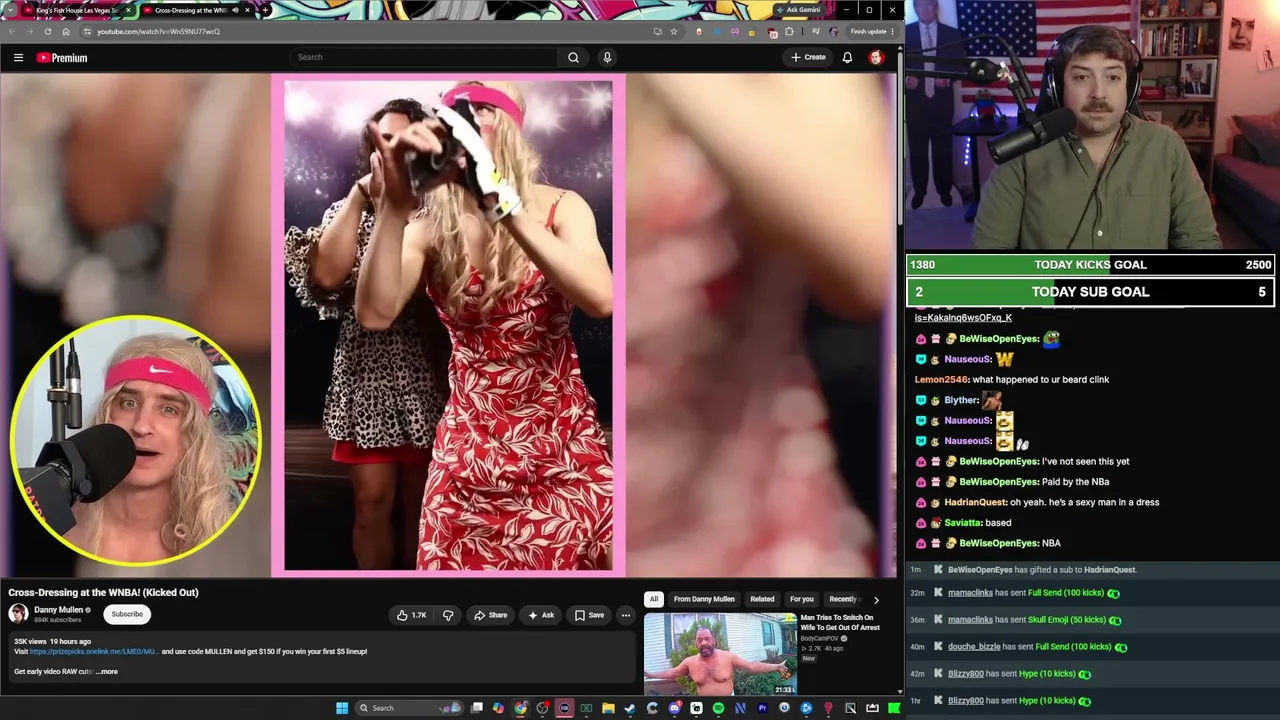Image resolution: width=1280 pixels, height=720 pixels.
Task: Open Steam from the taskbar
Action: click(630, 708)
